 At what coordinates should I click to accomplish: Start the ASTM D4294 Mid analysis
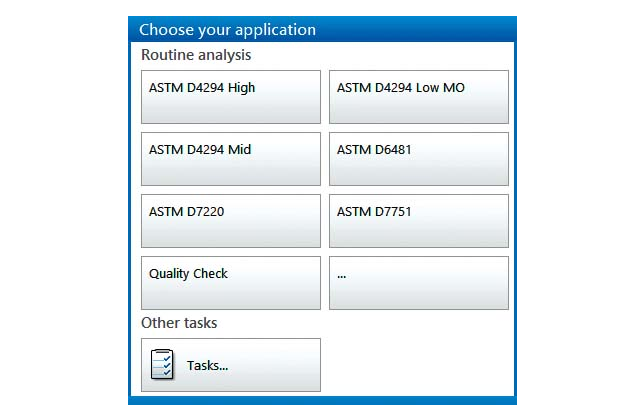point(230,159)
